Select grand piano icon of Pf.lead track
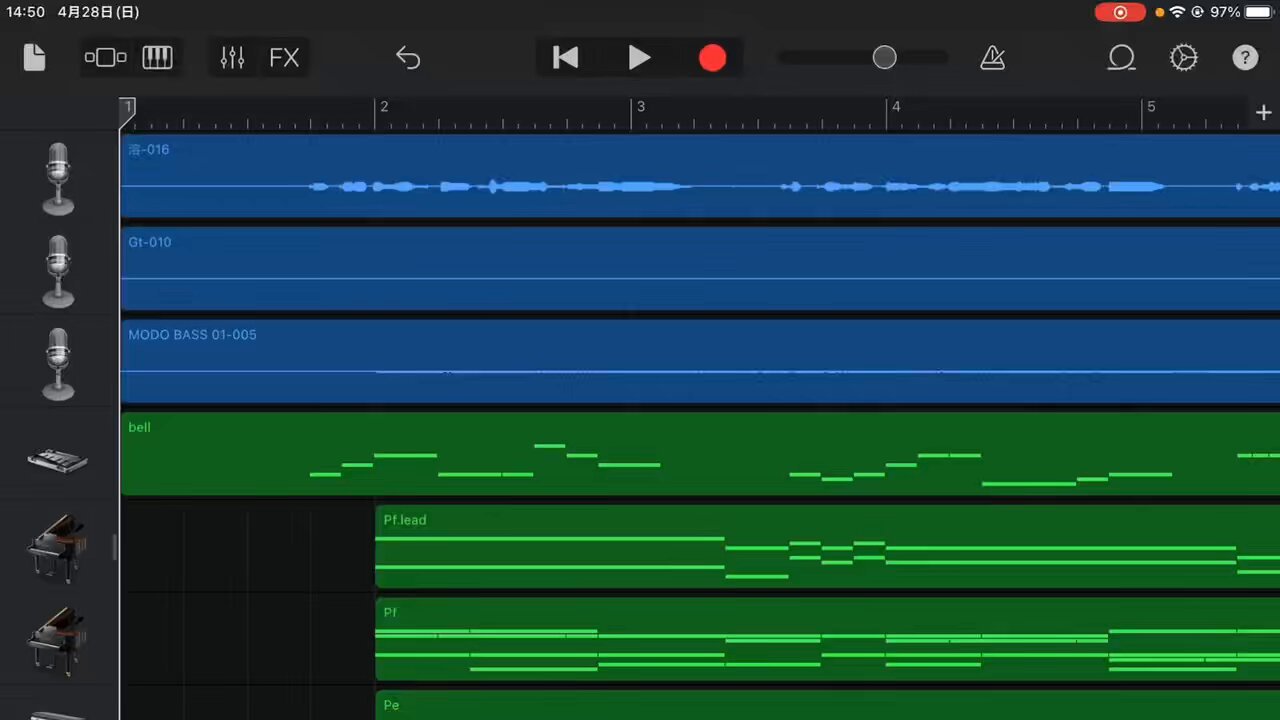Image resolution: width=1280 pixels, height=720 pixels. (56, 547)
